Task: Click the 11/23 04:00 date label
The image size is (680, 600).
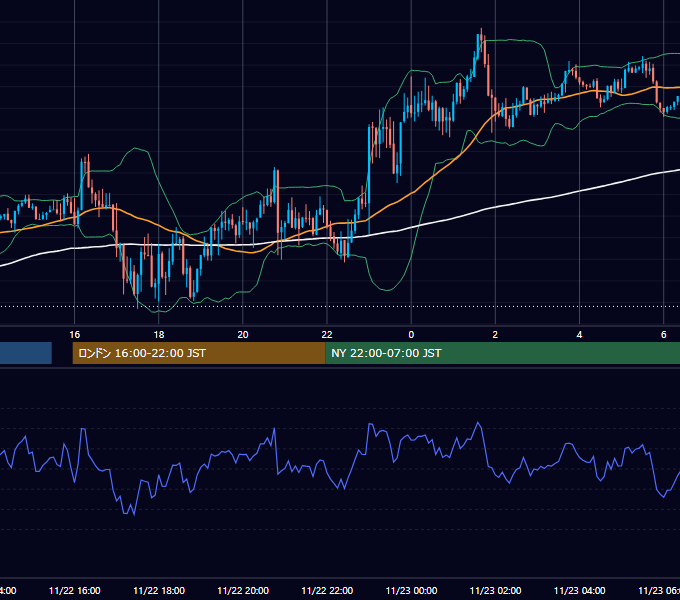Action: coord(579,590)
